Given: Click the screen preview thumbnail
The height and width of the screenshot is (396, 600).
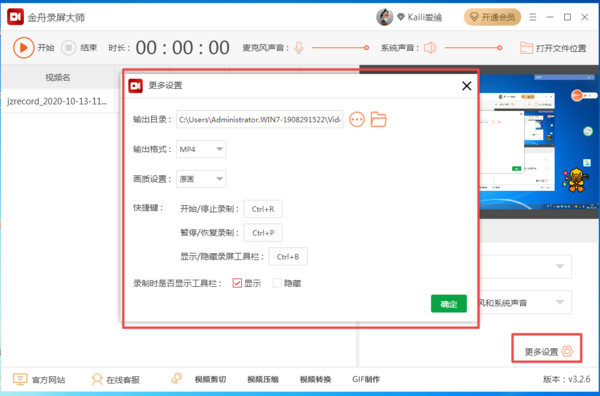Looking at the screenshot, I should (538, 142).
